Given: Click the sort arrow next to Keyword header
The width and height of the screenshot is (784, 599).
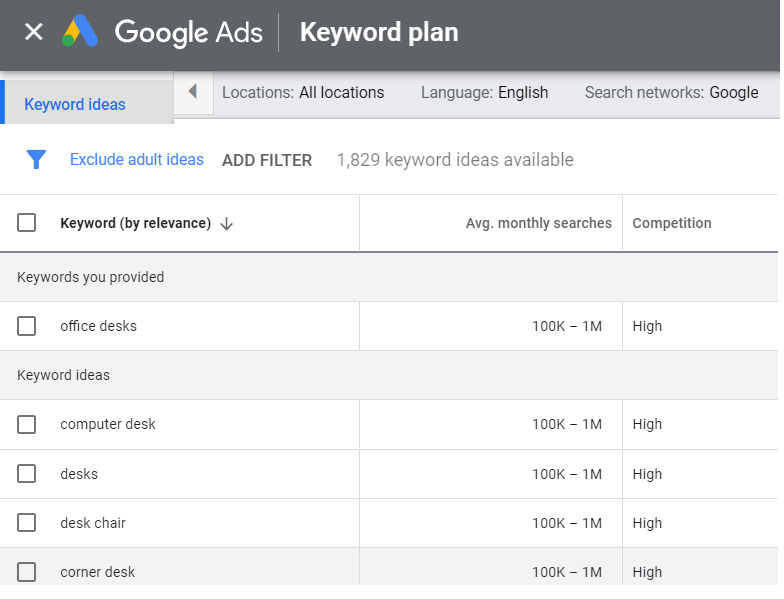Looking at the screenshot, I should (x=226, y=224).
